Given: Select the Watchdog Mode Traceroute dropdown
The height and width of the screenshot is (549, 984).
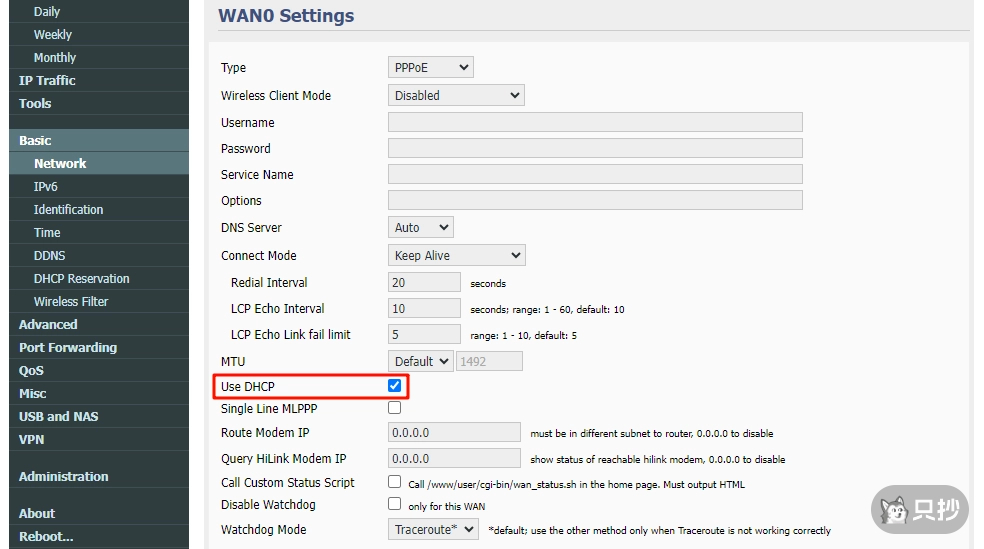Looking at the screenshot, I should pyautogui.click(x=433, y=529).
